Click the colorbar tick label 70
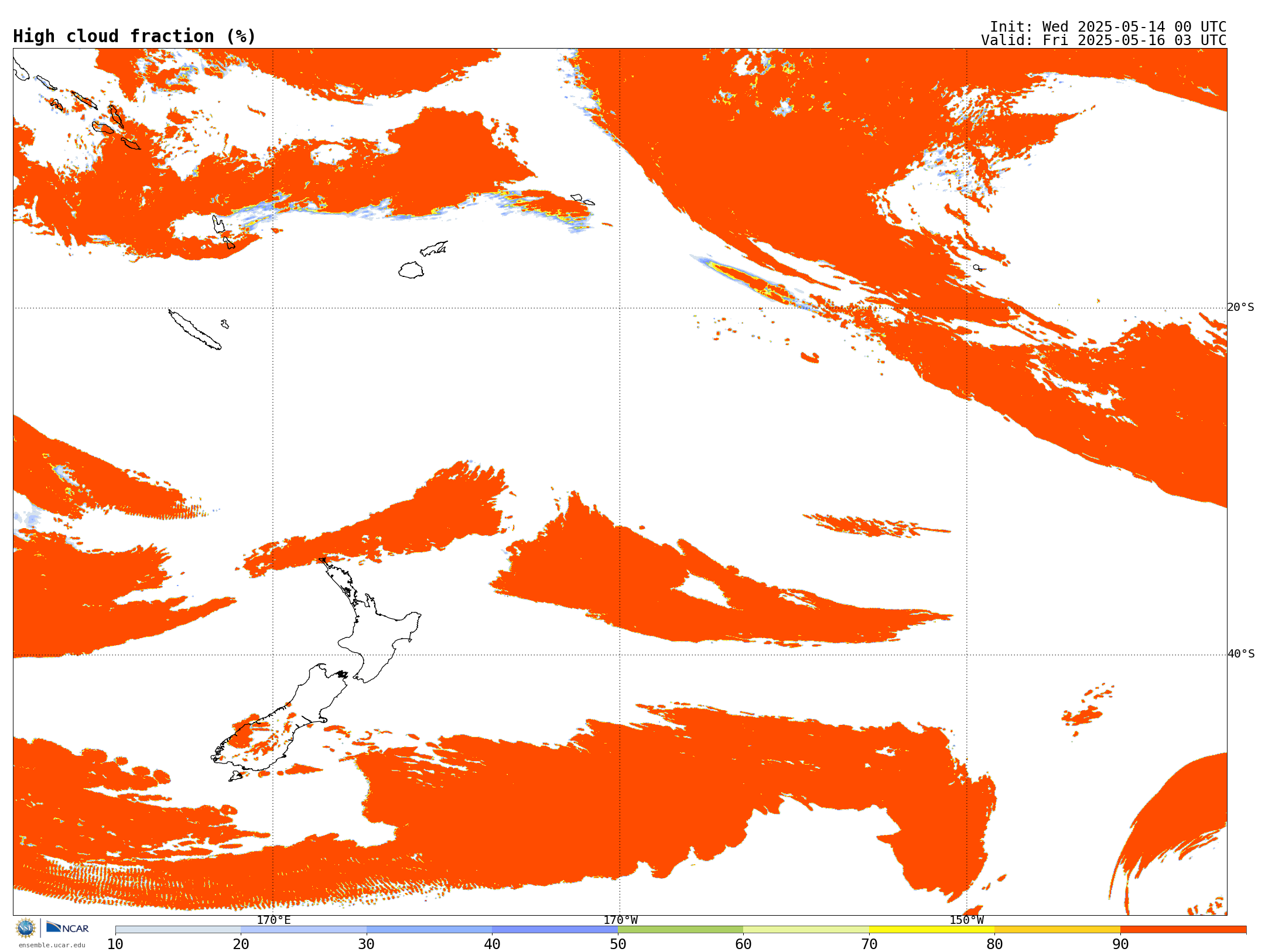The height and width of the screenshot is (952, 1265). pyautogui.click(x=869, y=944)
